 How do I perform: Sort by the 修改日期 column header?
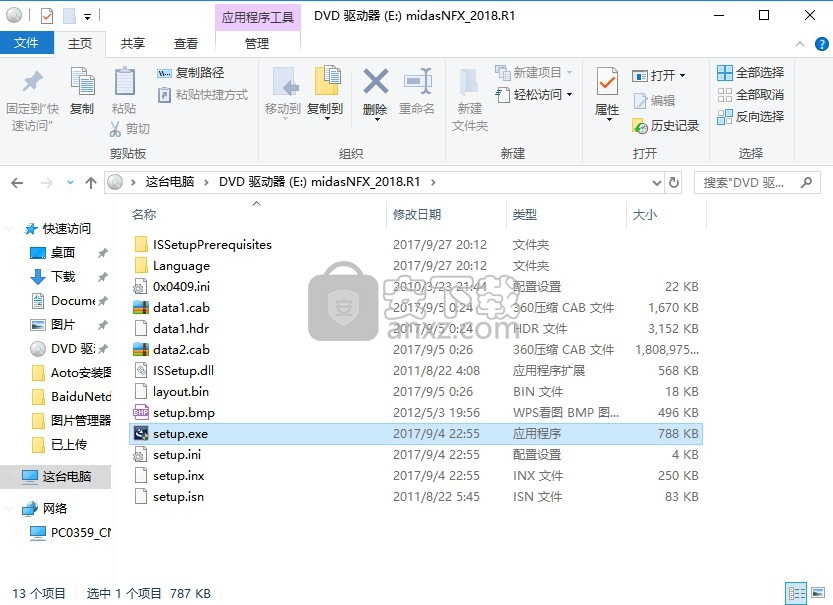[417, 215]
